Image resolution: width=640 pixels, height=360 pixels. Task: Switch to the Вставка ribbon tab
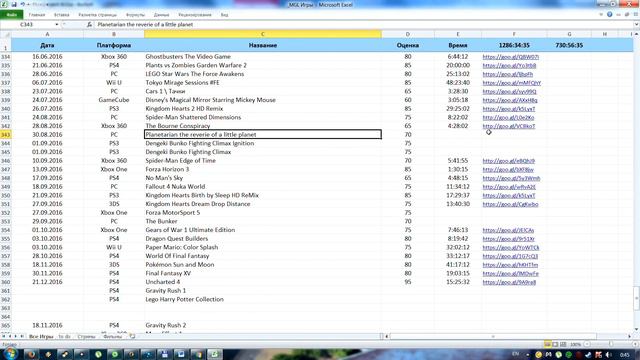click(62, 15)
